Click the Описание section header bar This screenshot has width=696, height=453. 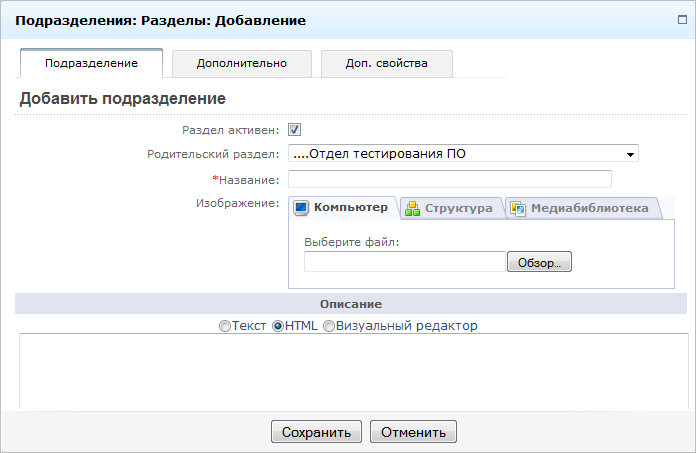(x=350, y=304)
